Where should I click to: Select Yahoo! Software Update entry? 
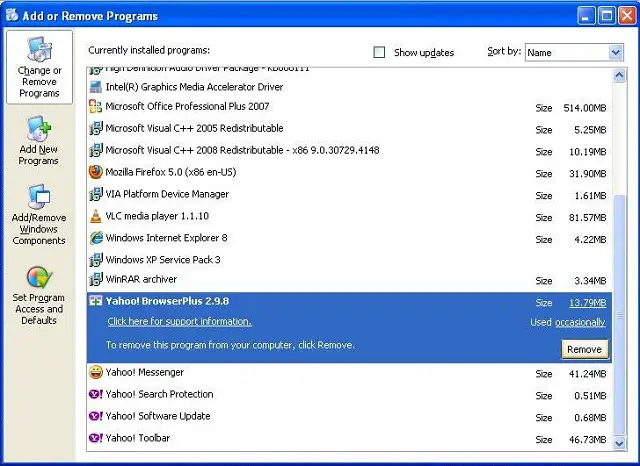[x=349, y=417]
